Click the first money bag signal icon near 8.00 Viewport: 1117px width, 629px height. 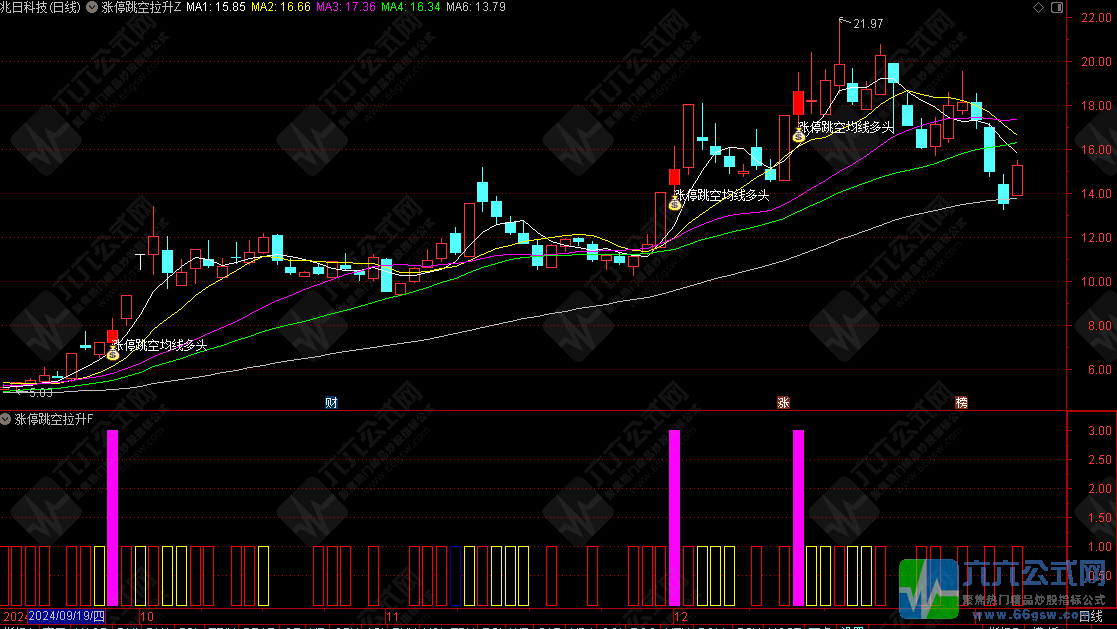coord(113,353)
